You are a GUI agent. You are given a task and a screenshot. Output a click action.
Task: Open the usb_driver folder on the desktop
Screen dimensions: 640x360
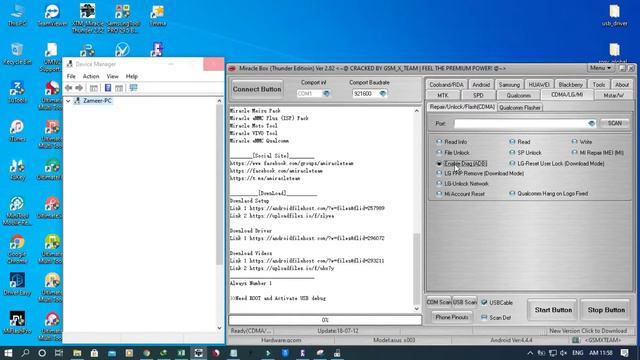coord(614,16)
